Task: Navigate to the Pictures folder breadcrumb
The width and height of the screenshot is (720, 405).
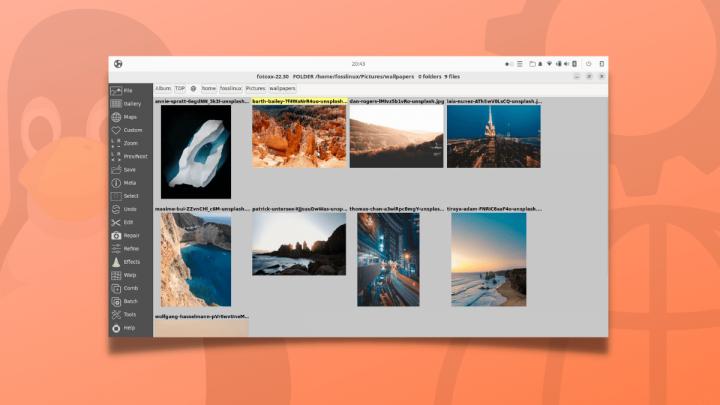Action: point(255,88)
